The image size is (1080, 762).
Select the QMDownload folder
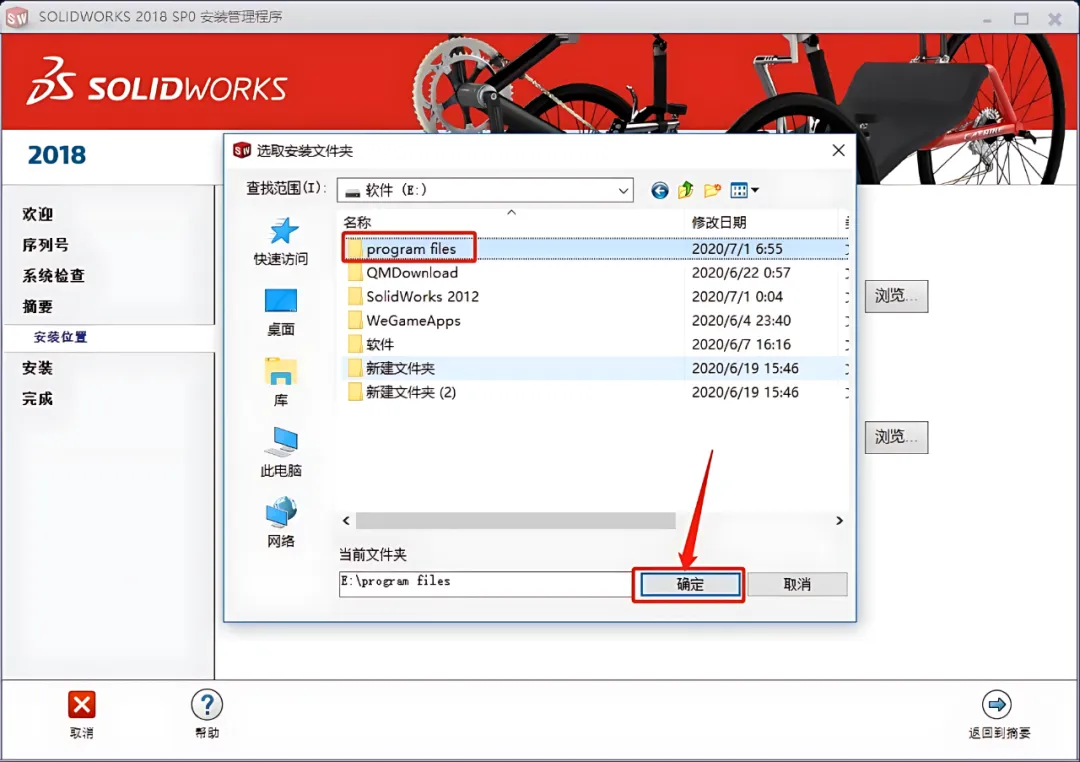[x=412, y=273]
